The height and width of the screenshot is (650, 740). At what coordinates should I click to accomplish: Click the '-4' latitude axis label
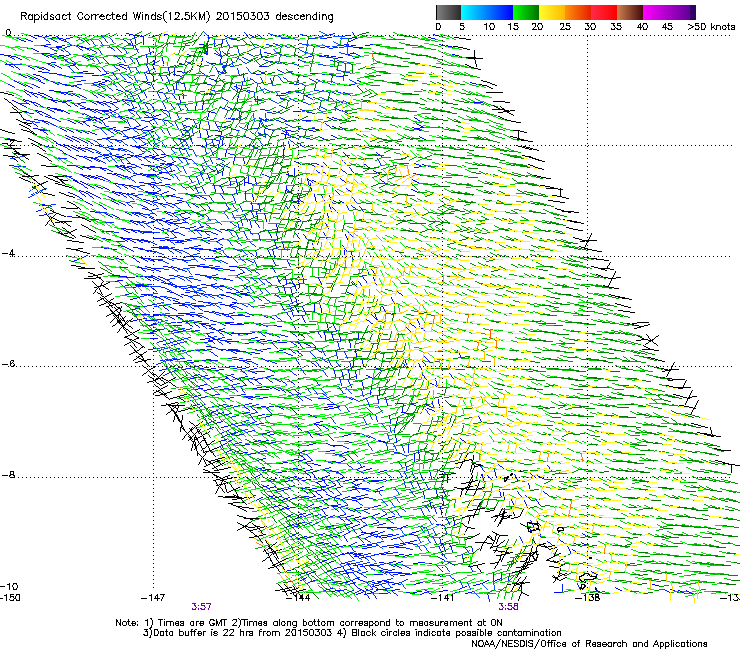coord(8,253)
